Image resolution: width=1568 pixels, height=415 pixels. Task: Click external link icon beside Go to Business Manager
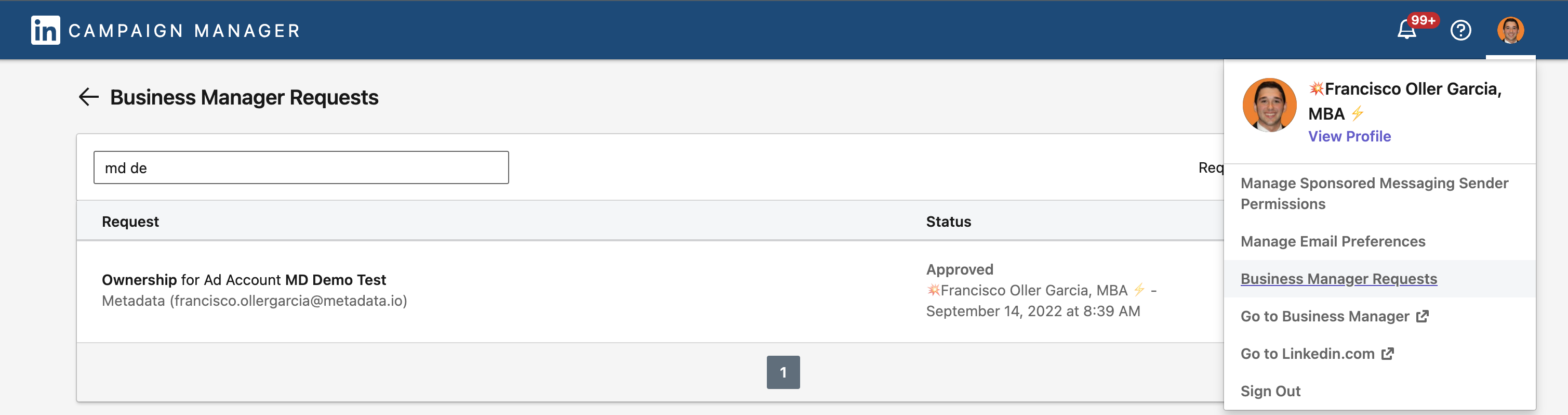coord(1423,316)
